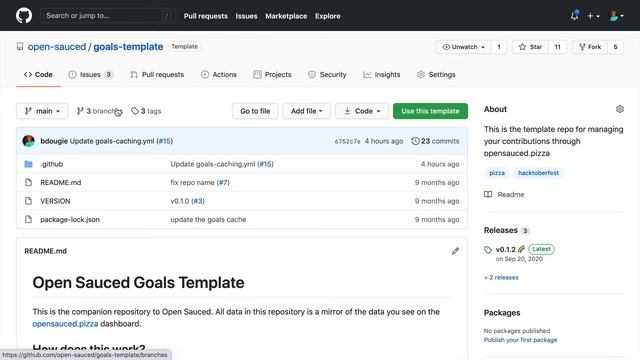This screenshot has height=360, width=640.
Task: Click the Go to file button
Action: point(255,111)
